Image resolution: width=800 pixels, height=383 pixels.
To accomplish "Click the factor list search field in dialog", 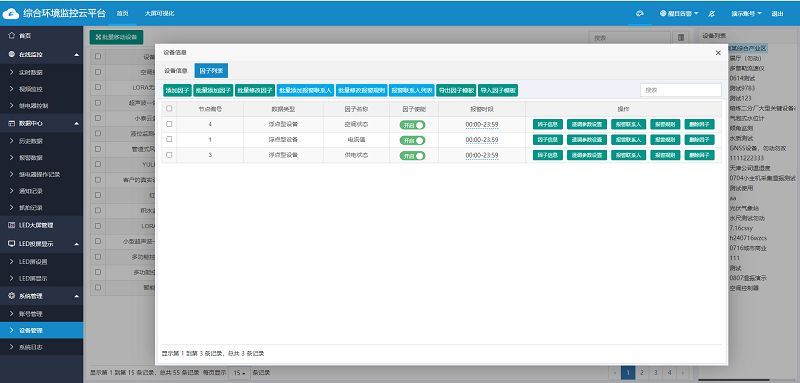I will 681,90.
